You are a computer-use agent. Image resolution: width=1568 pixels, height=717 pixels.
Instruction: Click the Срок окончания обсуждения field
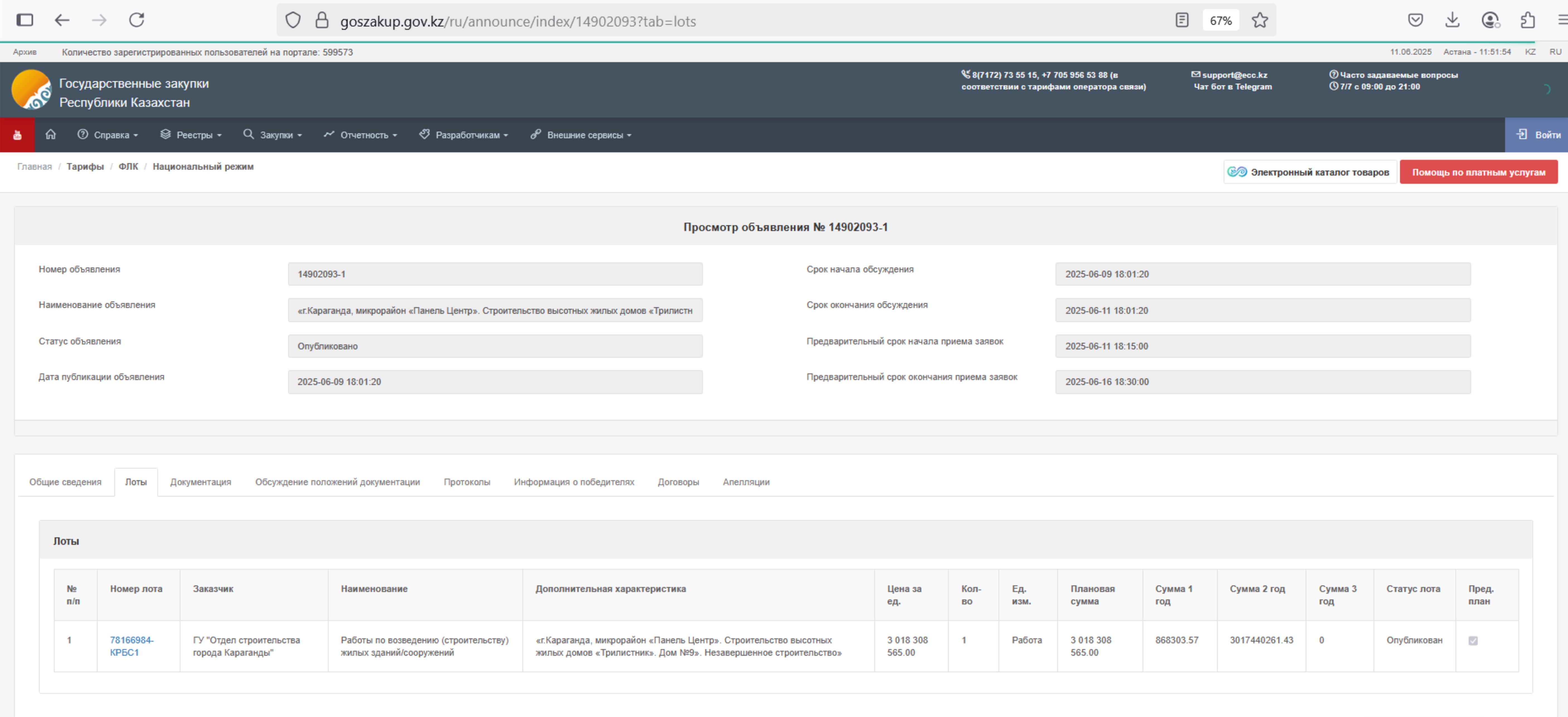coord(1263,310)
